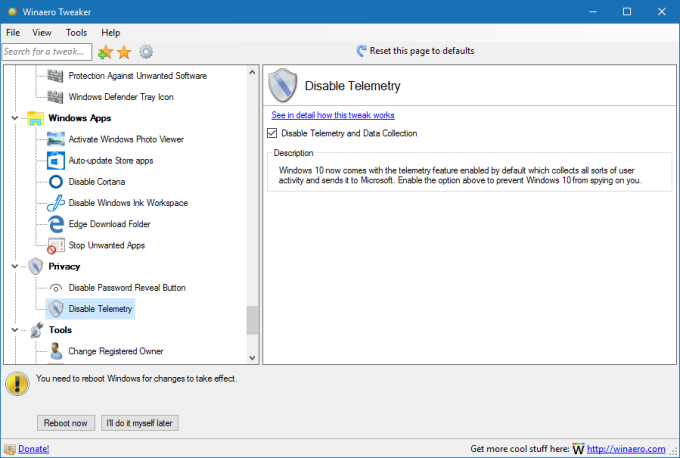Screen dimensions: 680x458
Task: Select Protection Against Unwanted Software item
Action: tap(137, 76)
